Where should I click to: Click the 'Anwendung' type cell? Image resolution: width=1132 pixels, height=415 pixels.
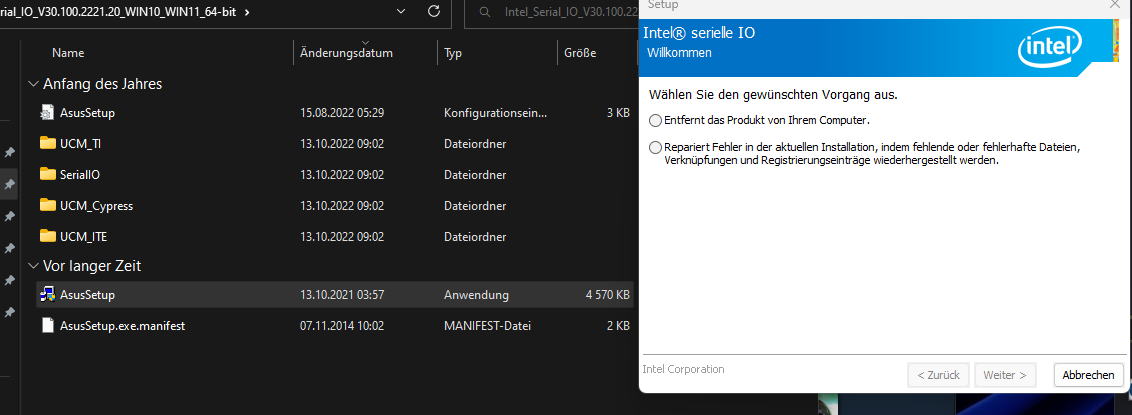[476, 294]
